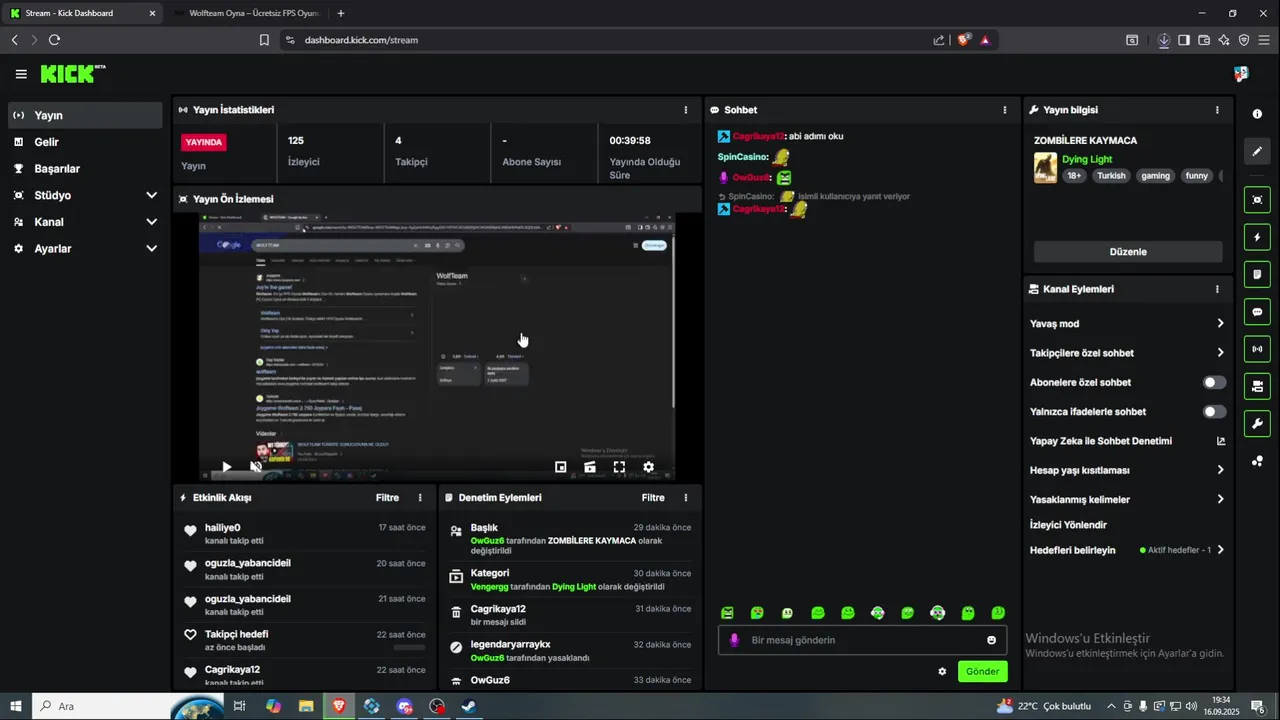Click the chat bubble icon in right sidebar
1280x720 pixels.
[1257, 312]
